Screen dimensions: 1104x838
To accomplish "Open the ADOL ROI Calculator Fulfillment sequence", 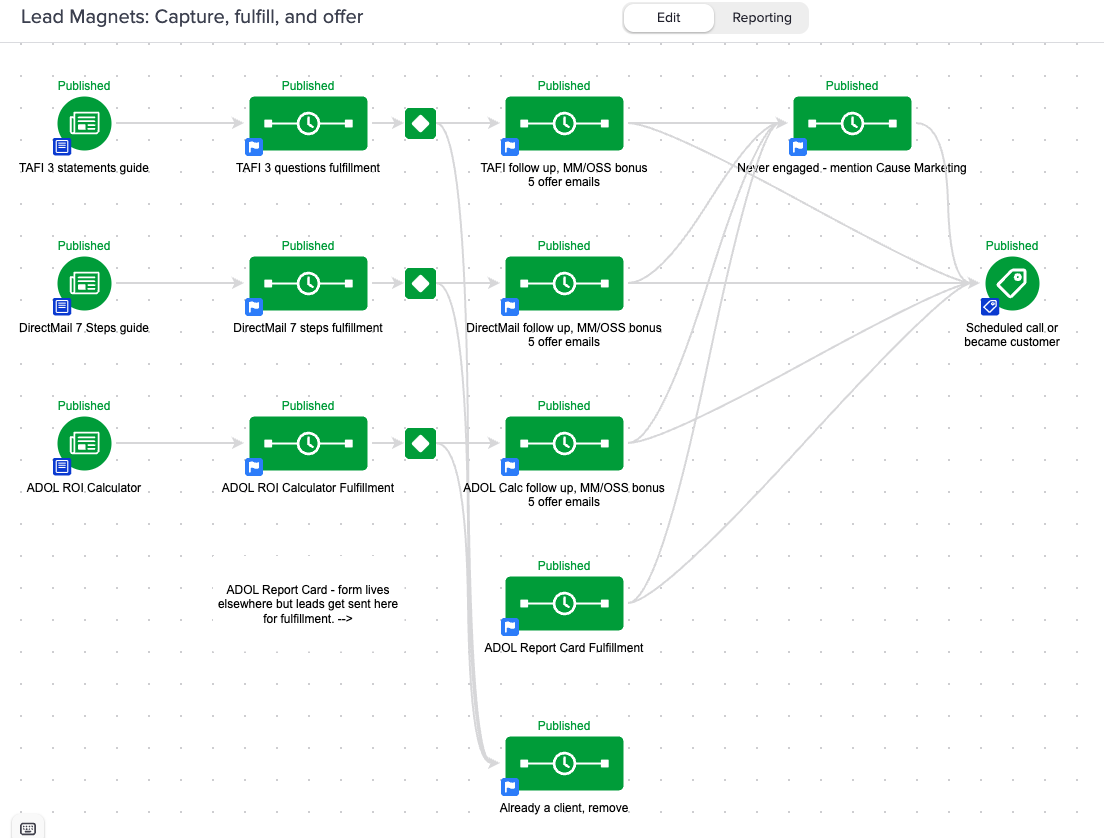I will (308, 443).
